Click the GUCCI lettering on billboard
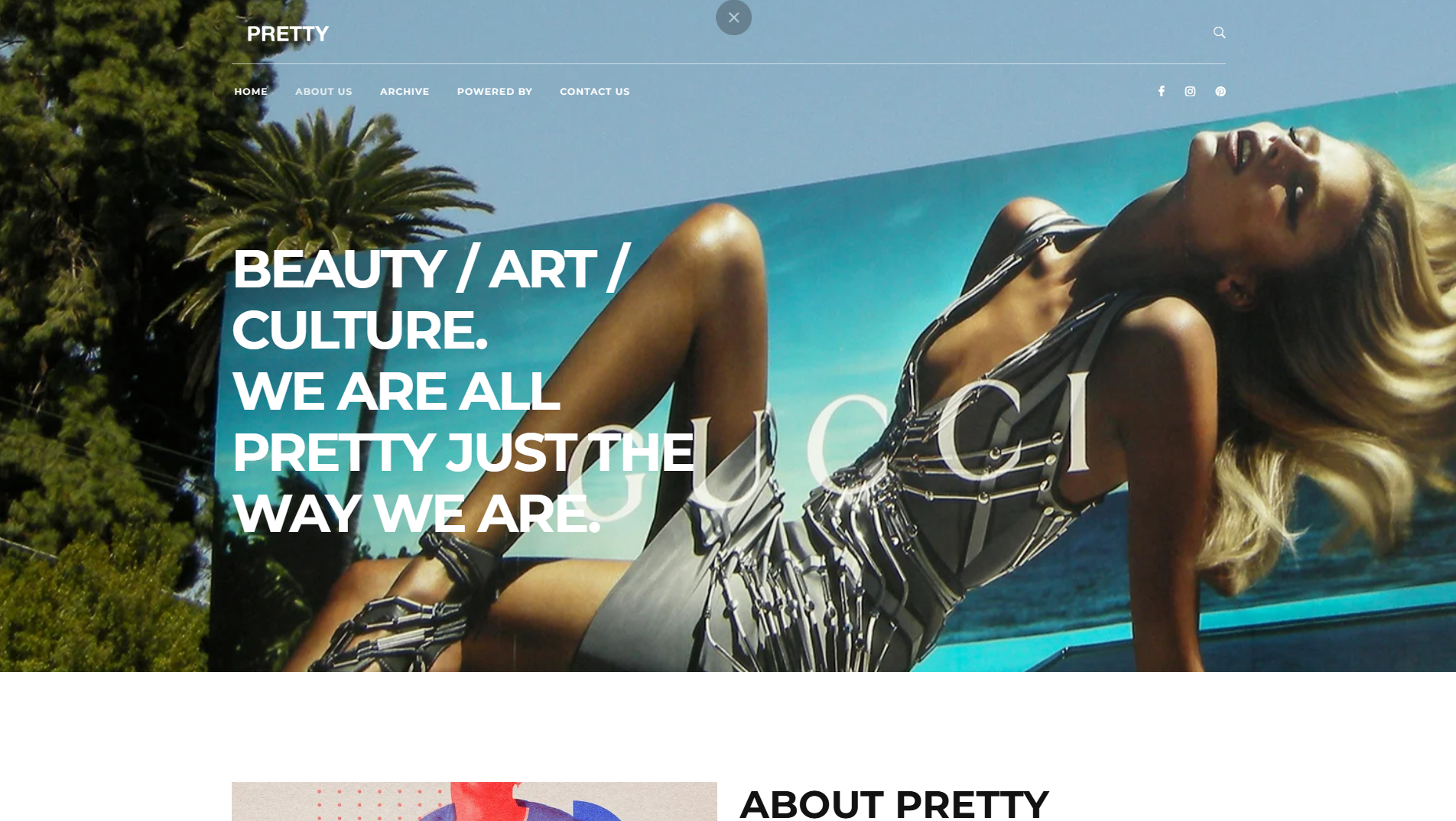1456x821 pixels. (x=830, y=440)
